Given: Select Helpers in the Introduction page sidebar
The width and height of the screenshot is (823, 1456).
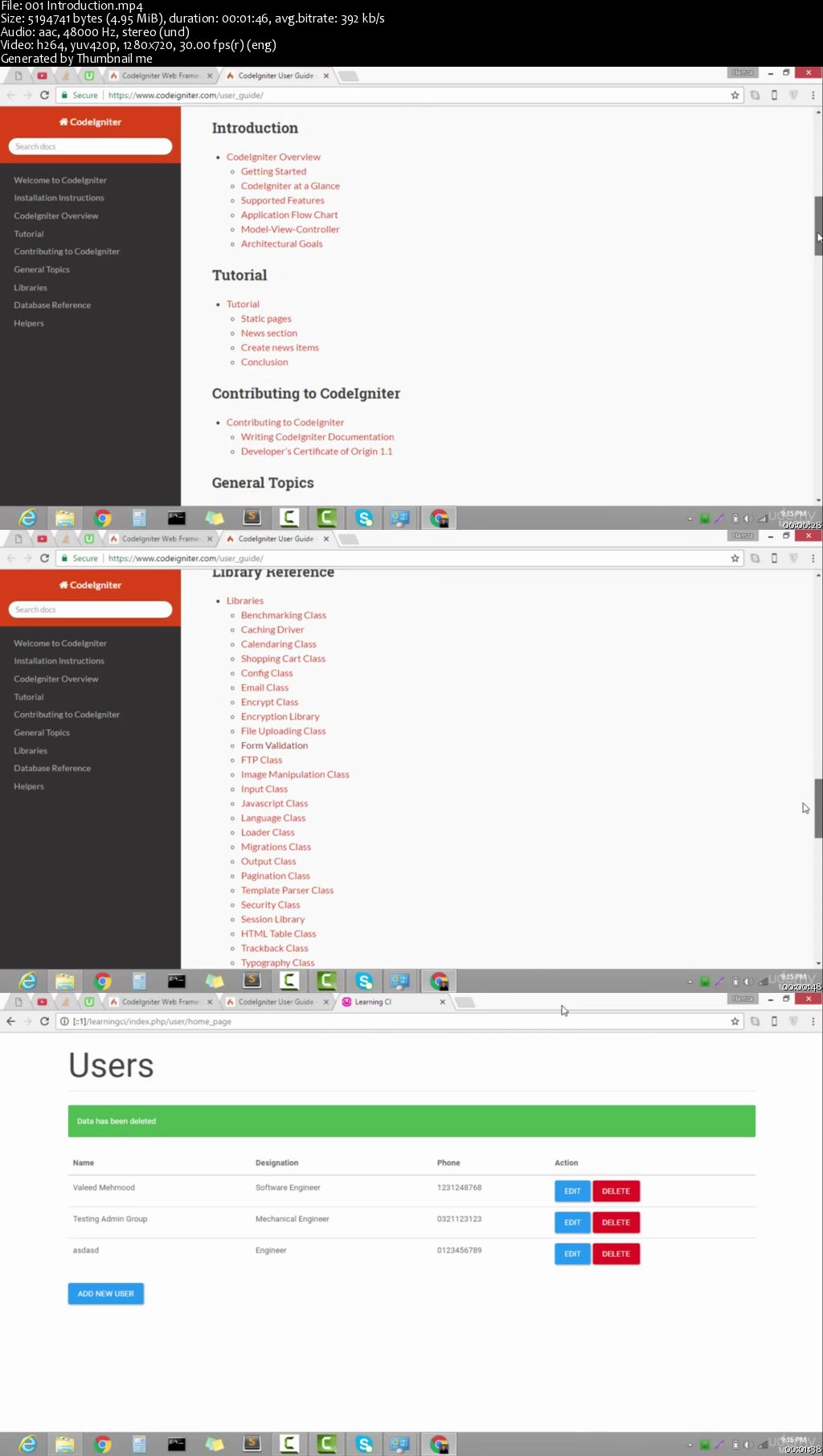Looking at the screenshot, I should pos(29,323).
